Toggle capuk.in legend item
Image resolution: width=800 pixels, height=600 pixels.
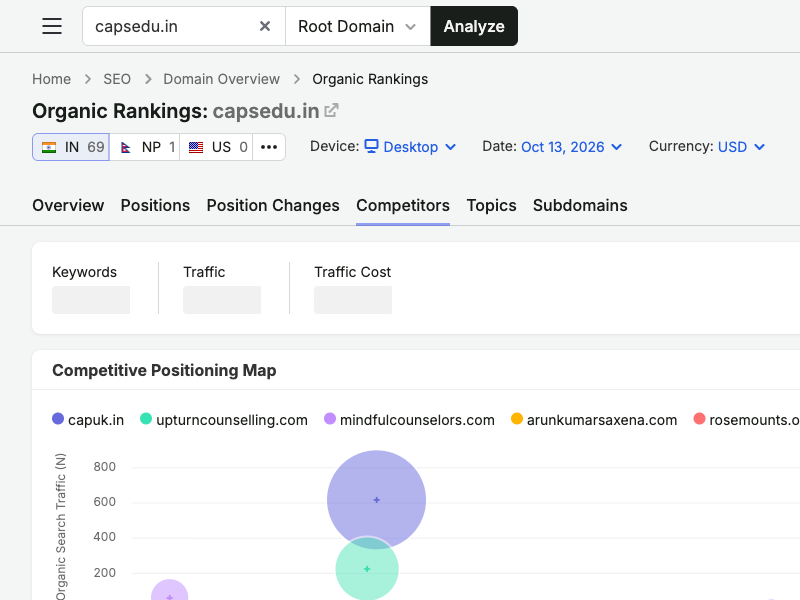[88, 420]
